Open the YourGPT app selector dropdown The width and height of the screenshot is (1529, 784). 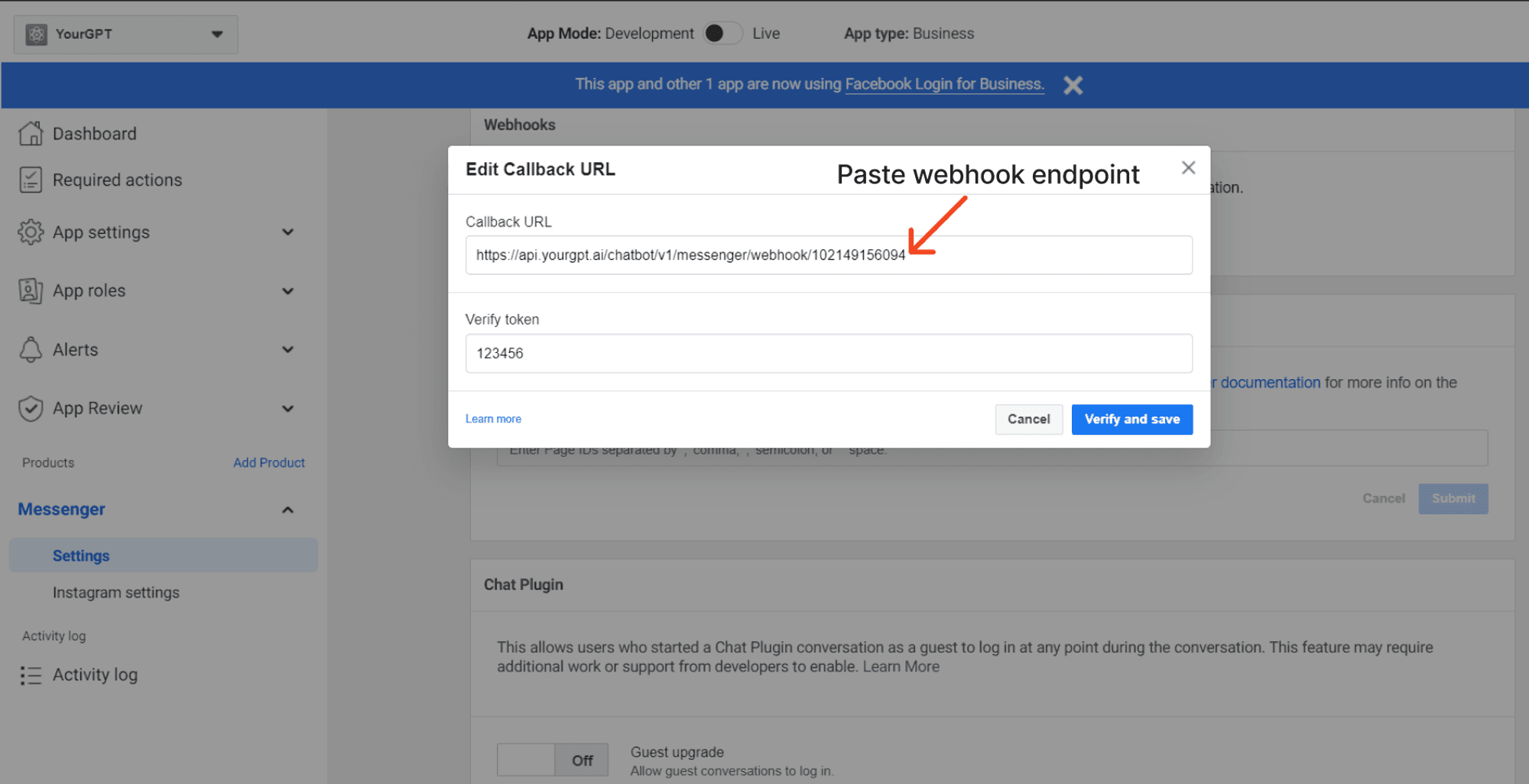(218, 34)
